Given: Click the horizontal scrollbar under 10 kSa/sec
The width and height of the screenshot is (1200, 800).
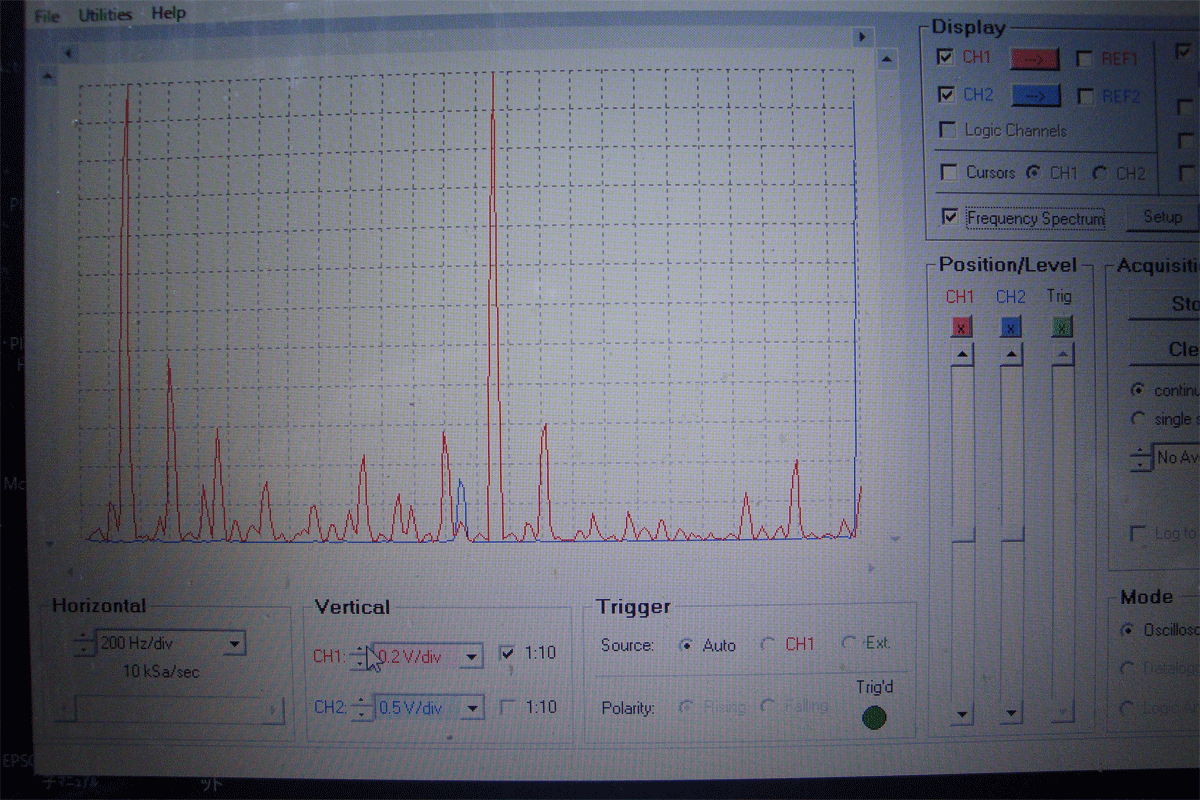Looking at the screenshot, I should [x=170, y=711].
